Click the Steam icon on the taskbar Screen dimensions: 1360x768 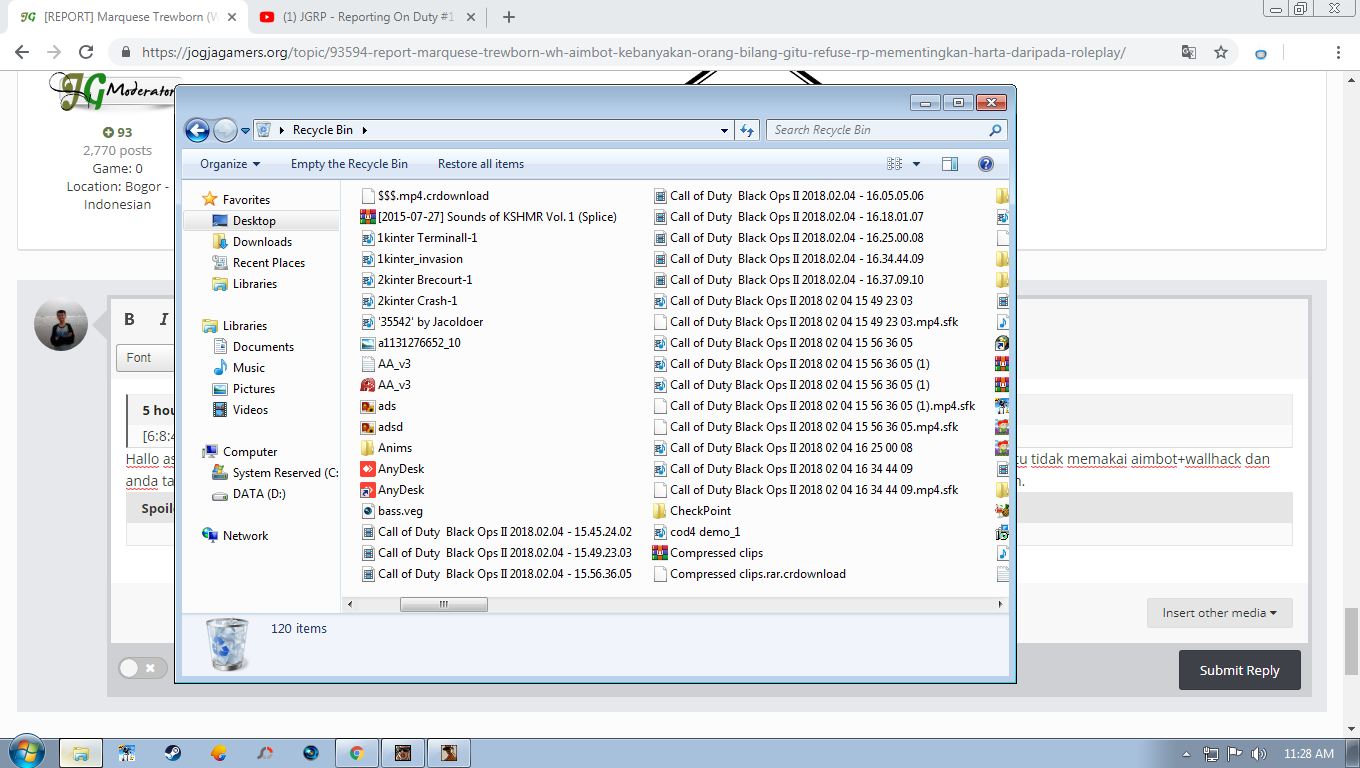pos(173,753)
